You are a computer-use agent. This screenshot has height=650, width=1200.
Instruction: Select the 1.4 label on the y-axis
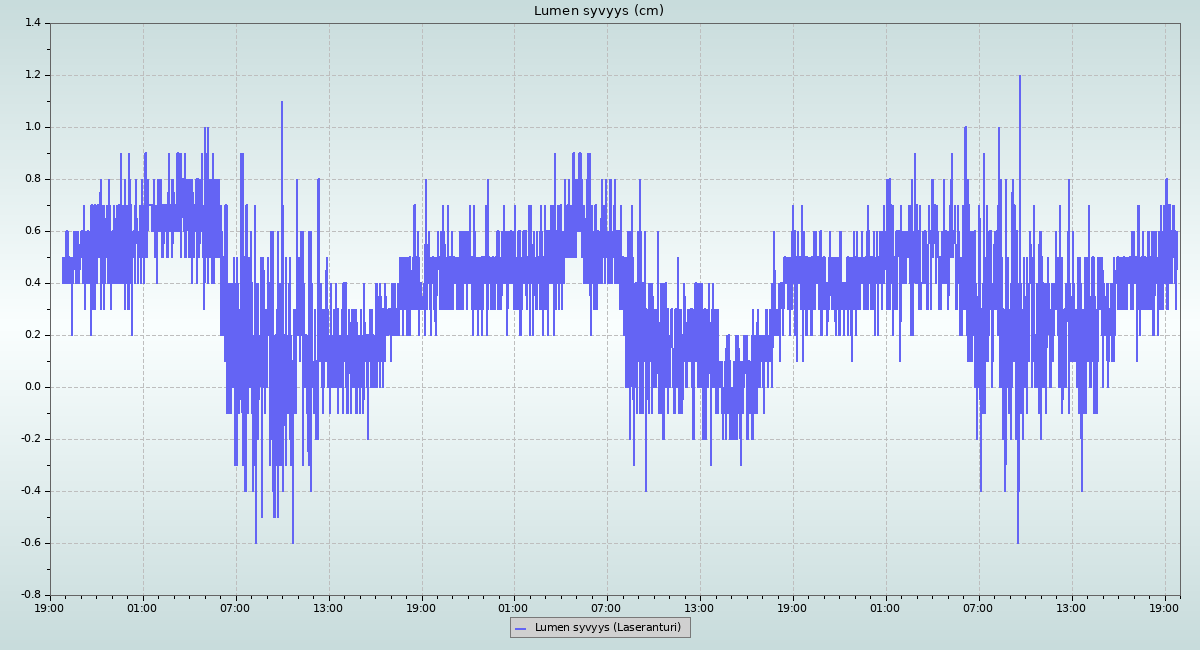coord(32,23)
